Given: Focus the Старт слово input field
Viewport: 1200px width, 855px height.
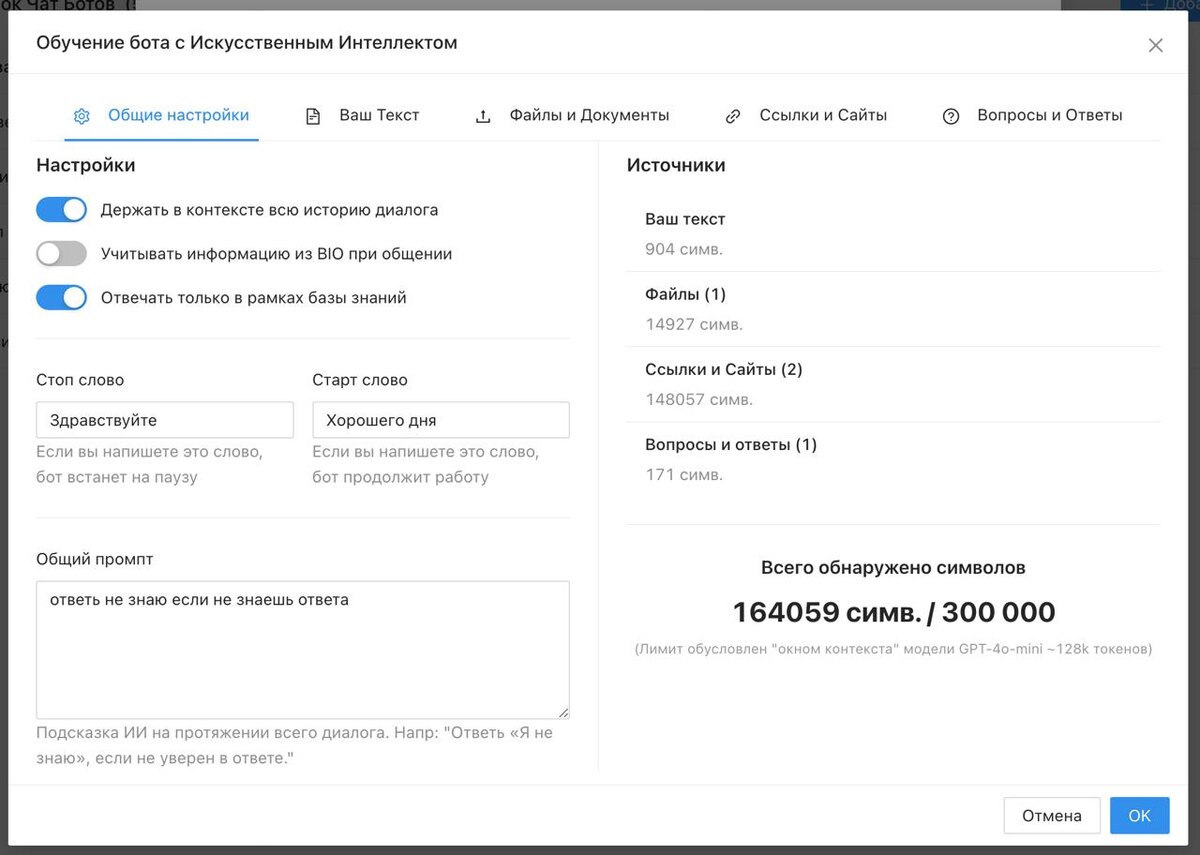Looking at the screenshot, I should 441,420.
